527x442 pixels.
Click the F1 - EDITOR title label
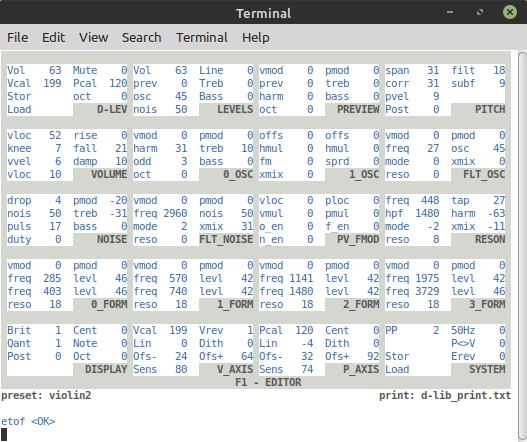(x=268, y=383)
